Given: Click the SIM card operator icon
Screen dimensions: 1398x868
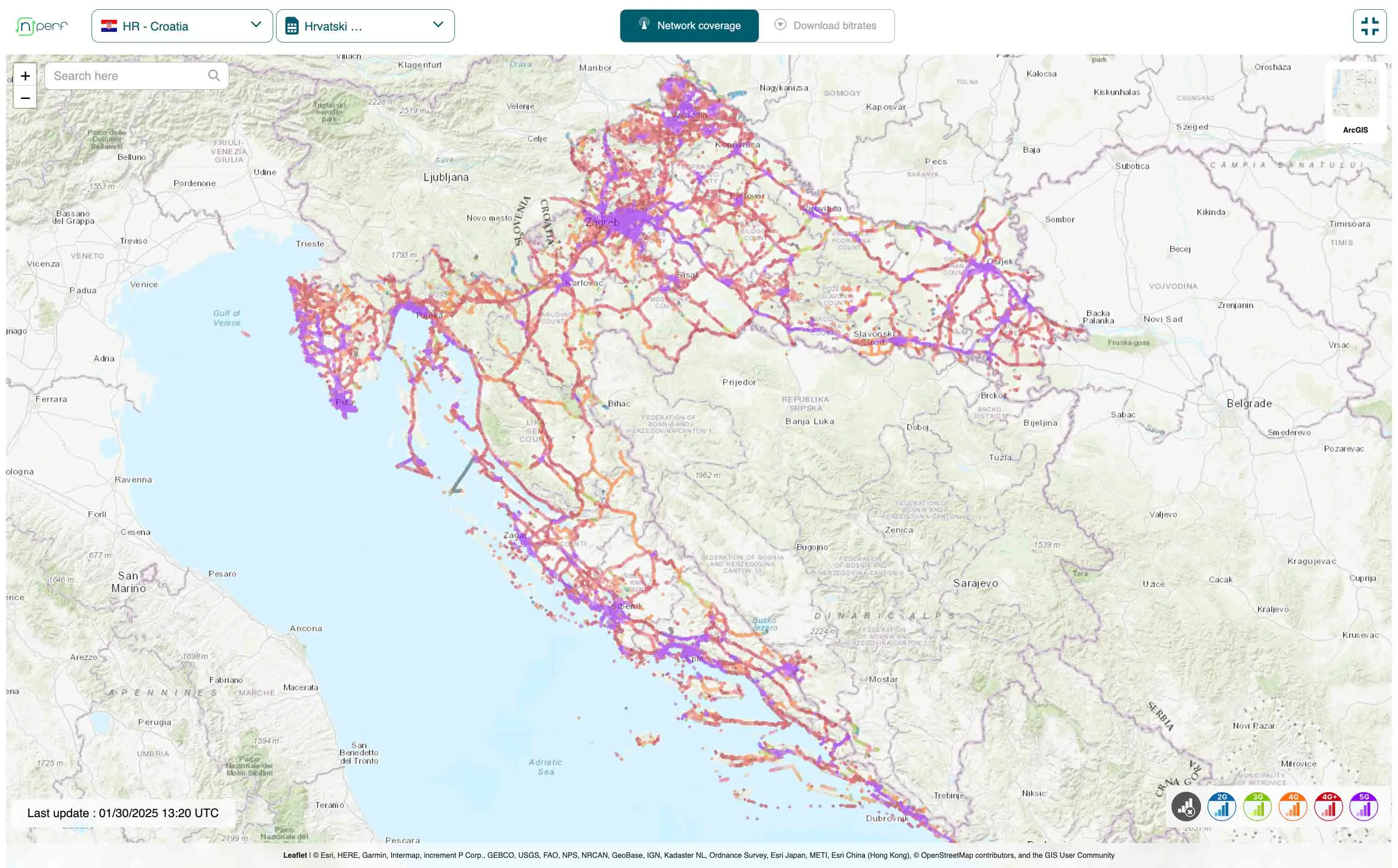Looking at the screenshot, I should [x=292, y=26].
